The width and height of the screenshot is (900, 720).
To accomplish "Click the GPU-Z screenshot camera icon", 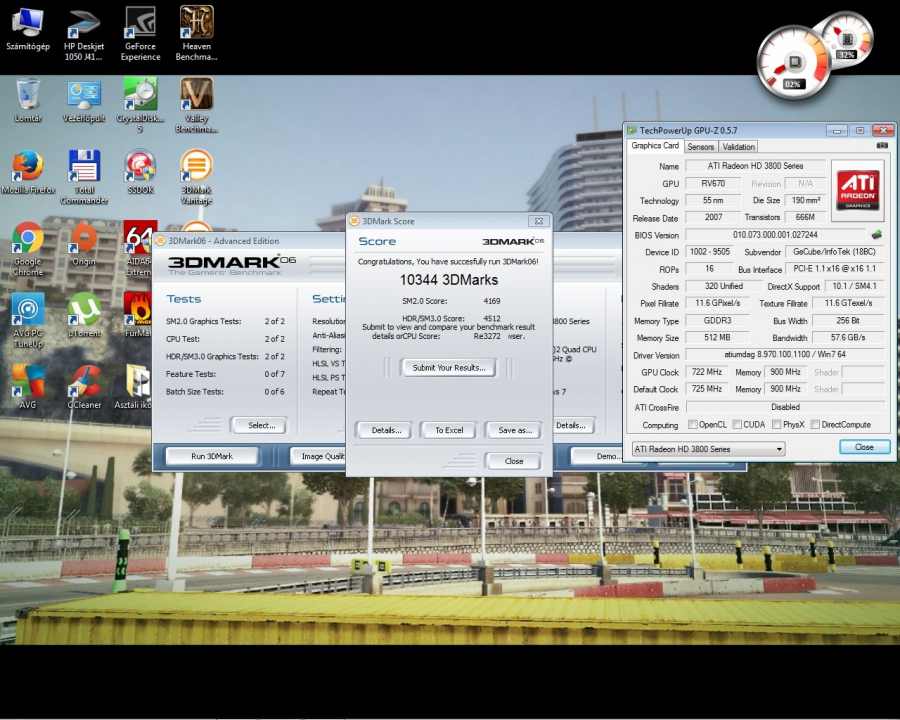I will coord(882,146).
